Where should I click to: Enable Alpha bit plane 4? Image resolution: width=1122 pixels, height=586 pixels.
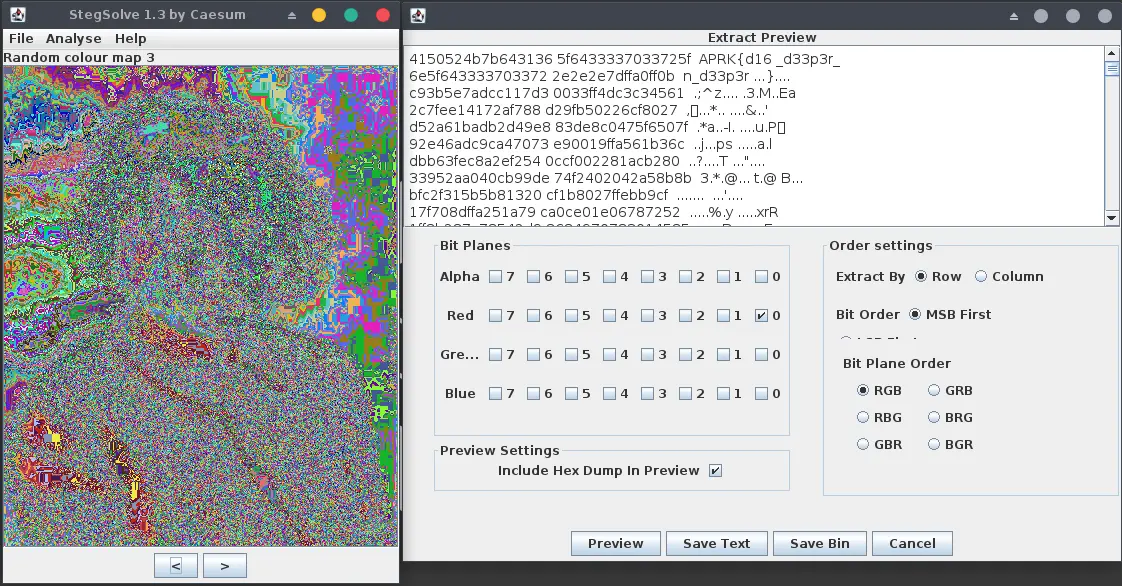tap(609, 276)
